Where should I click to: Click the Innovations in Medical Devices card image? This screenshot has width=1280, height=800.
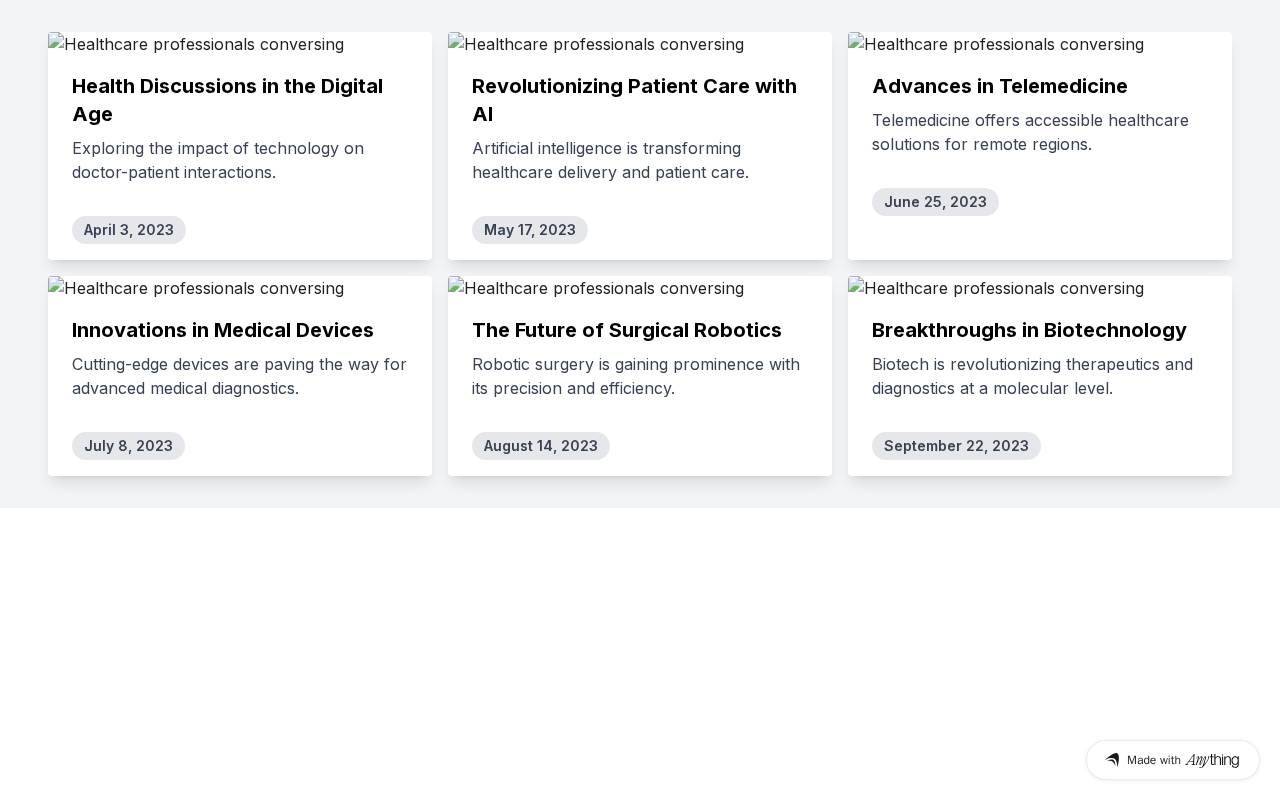click(x=196, y=289)
